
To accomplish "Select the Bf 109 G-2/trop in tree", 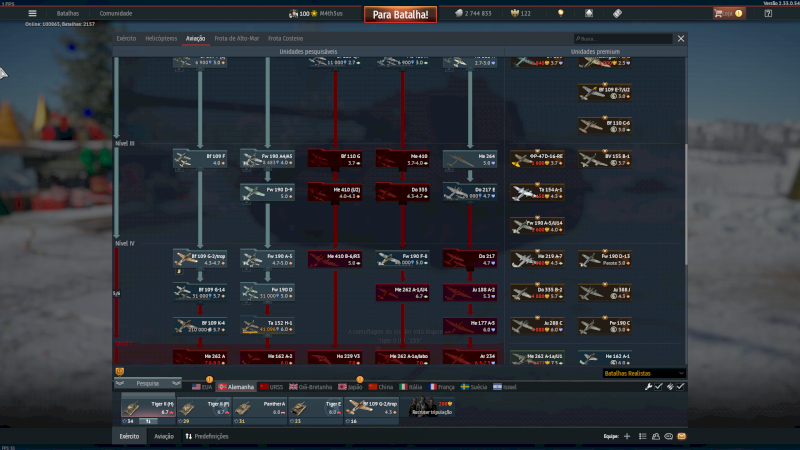I will (x=200, y=259).
